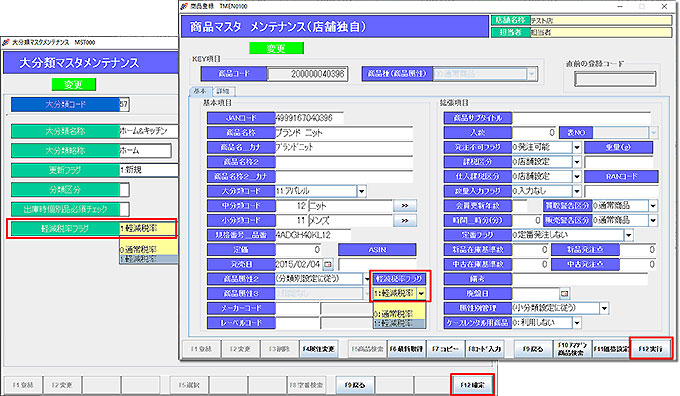Click the 商品名称 field with ブランド ニット
Viewport: 680px width, 396px height.
[x=344, y=133]
